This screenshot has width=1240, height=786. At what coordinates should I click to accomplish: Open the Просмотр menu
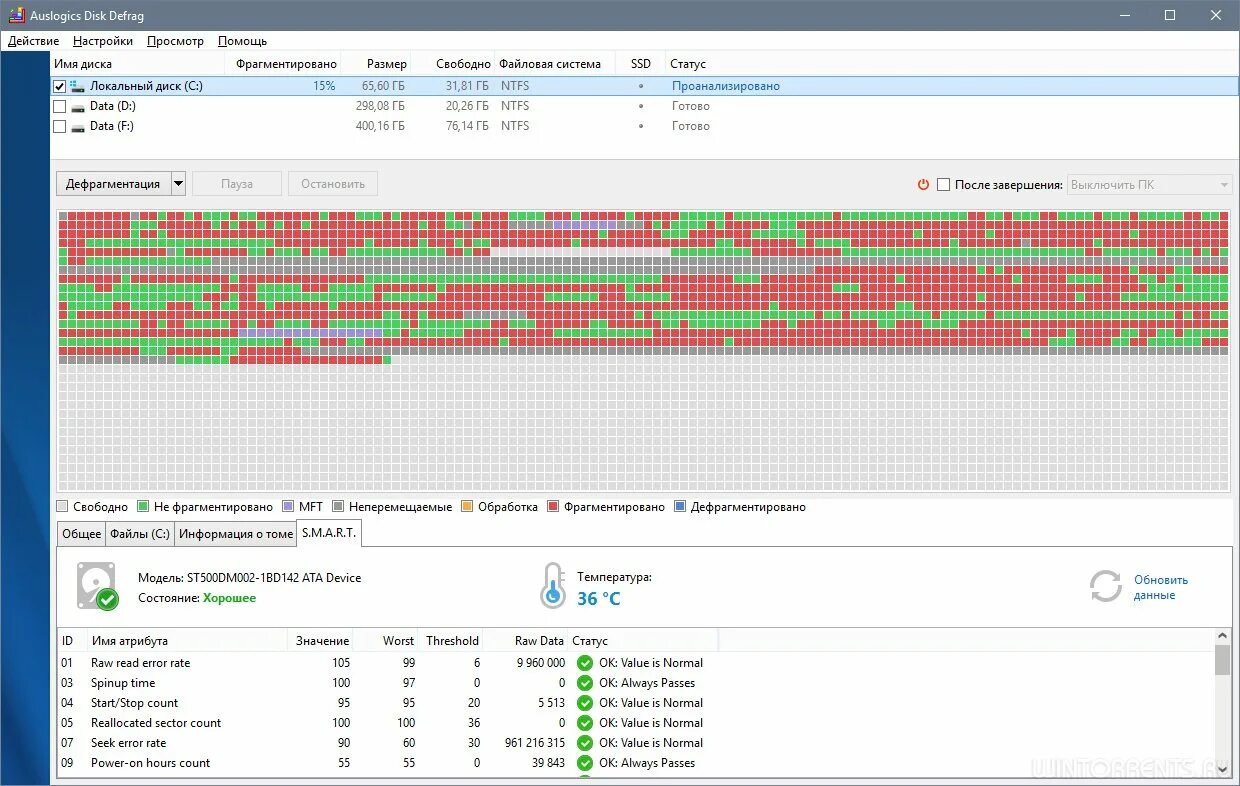175,41
